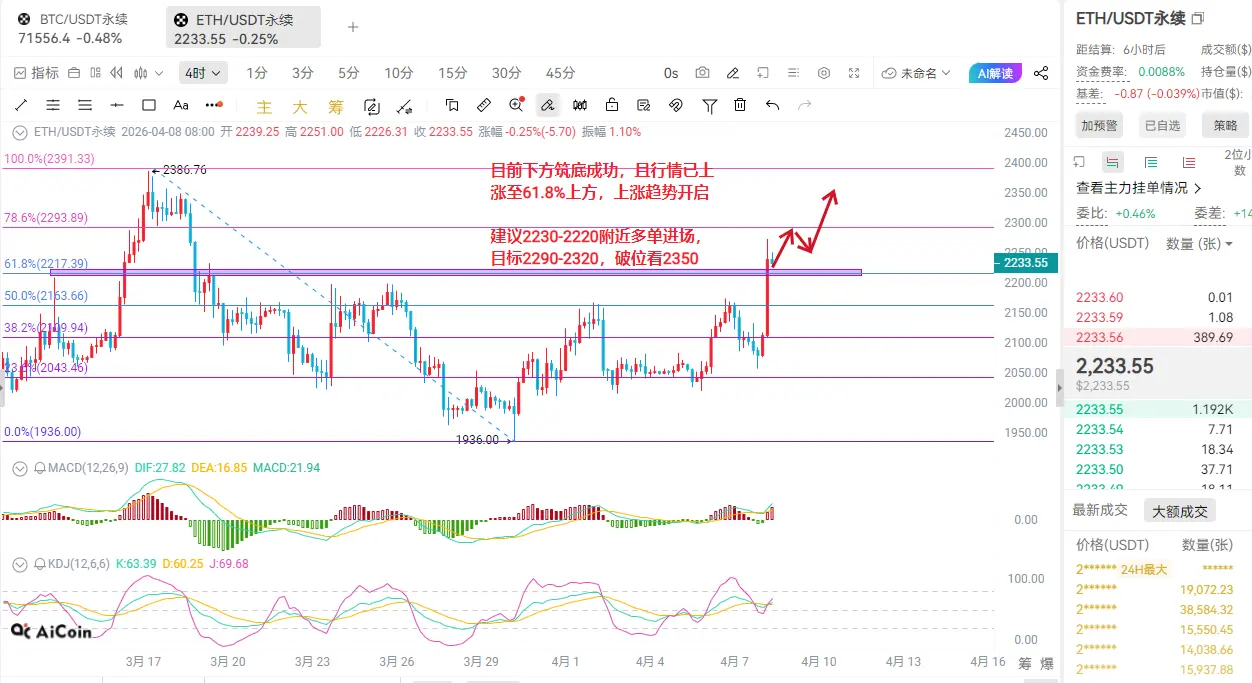Select the 15分 timeframe
The image size is (1252, 683).
tap(453, 73)
